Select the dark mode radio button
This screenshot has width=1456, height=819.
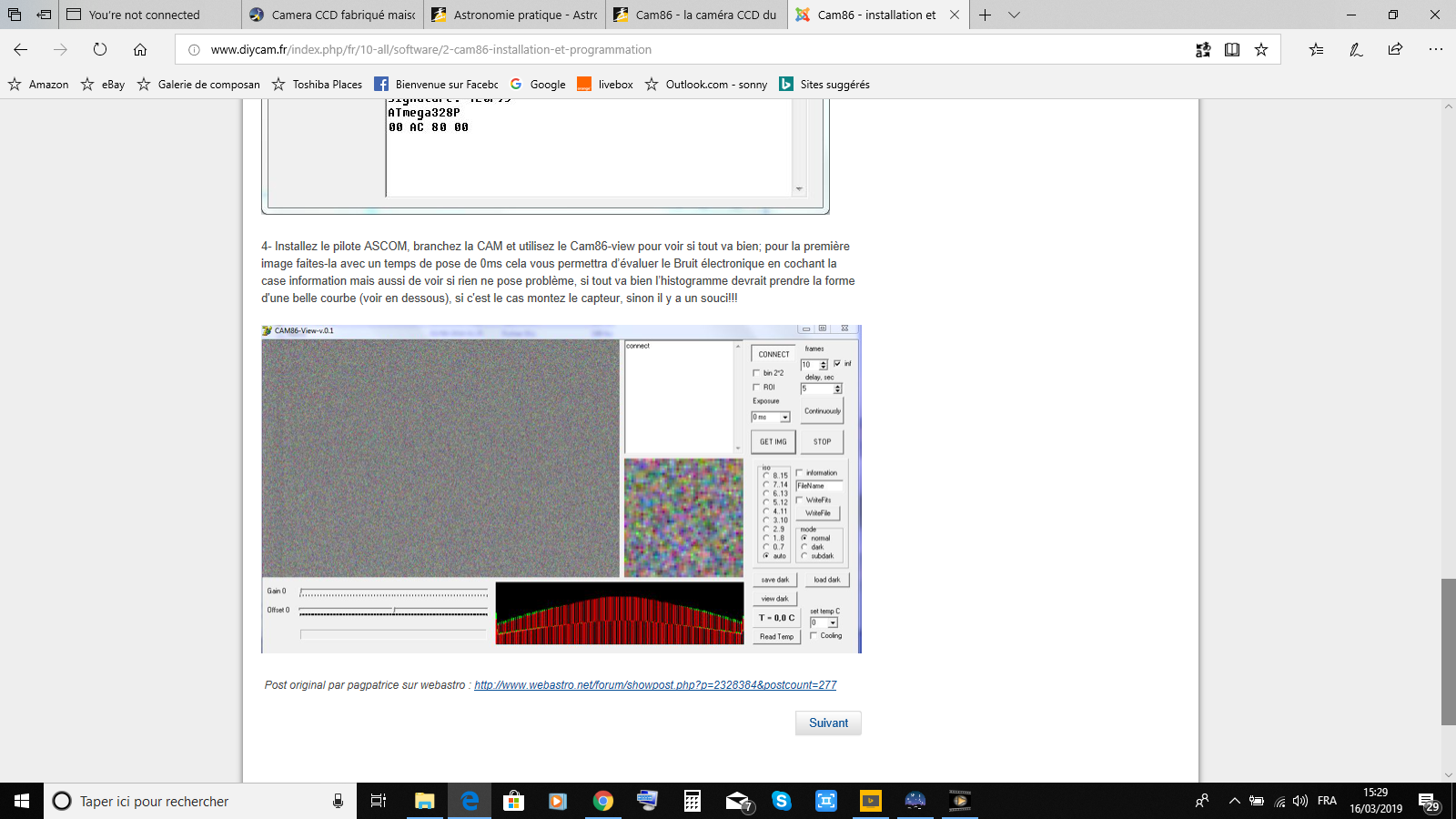[x=804, y=547]
